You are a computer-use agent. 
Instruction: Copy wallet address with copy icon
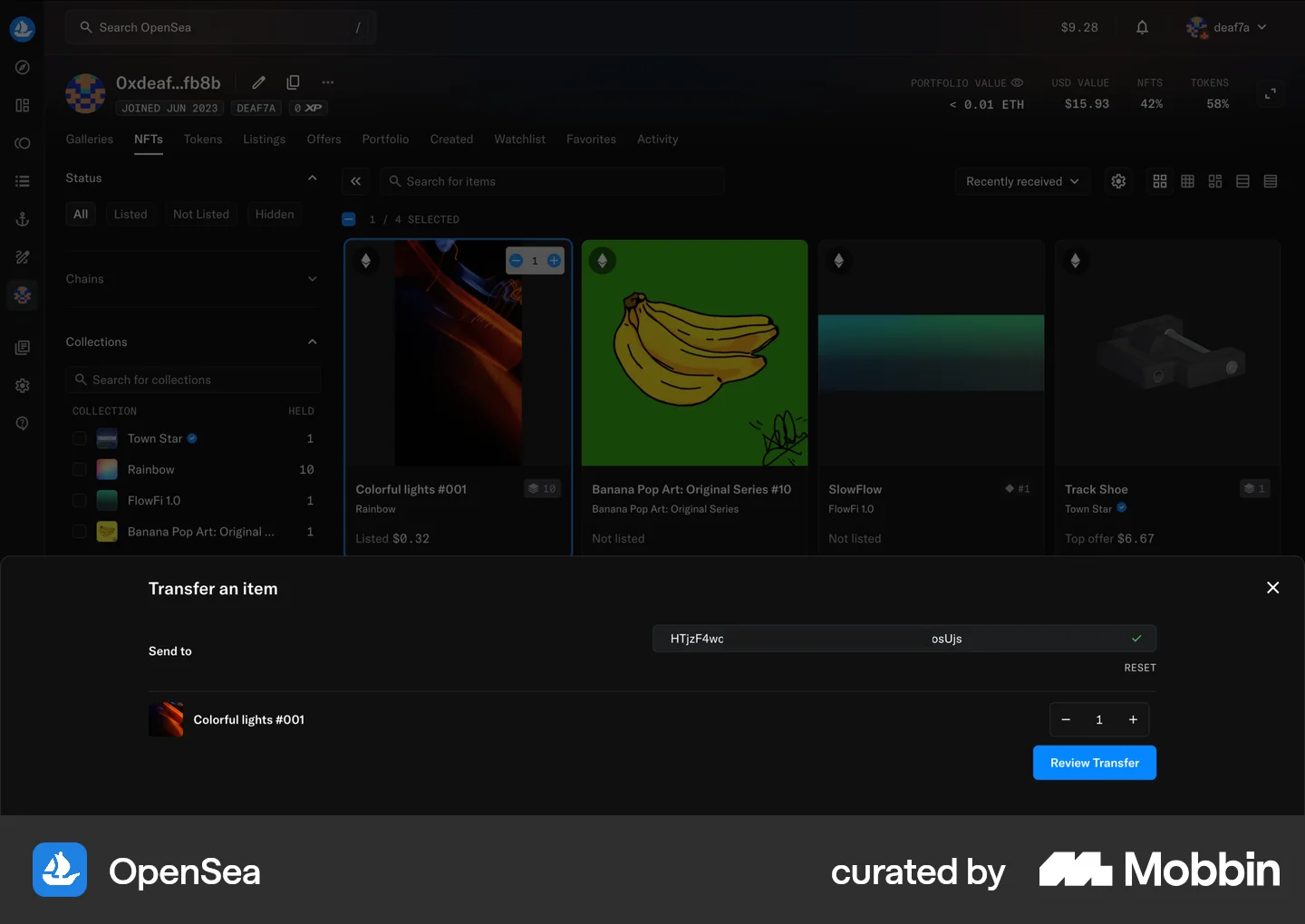pyautogui.click(x=293, y=82)
